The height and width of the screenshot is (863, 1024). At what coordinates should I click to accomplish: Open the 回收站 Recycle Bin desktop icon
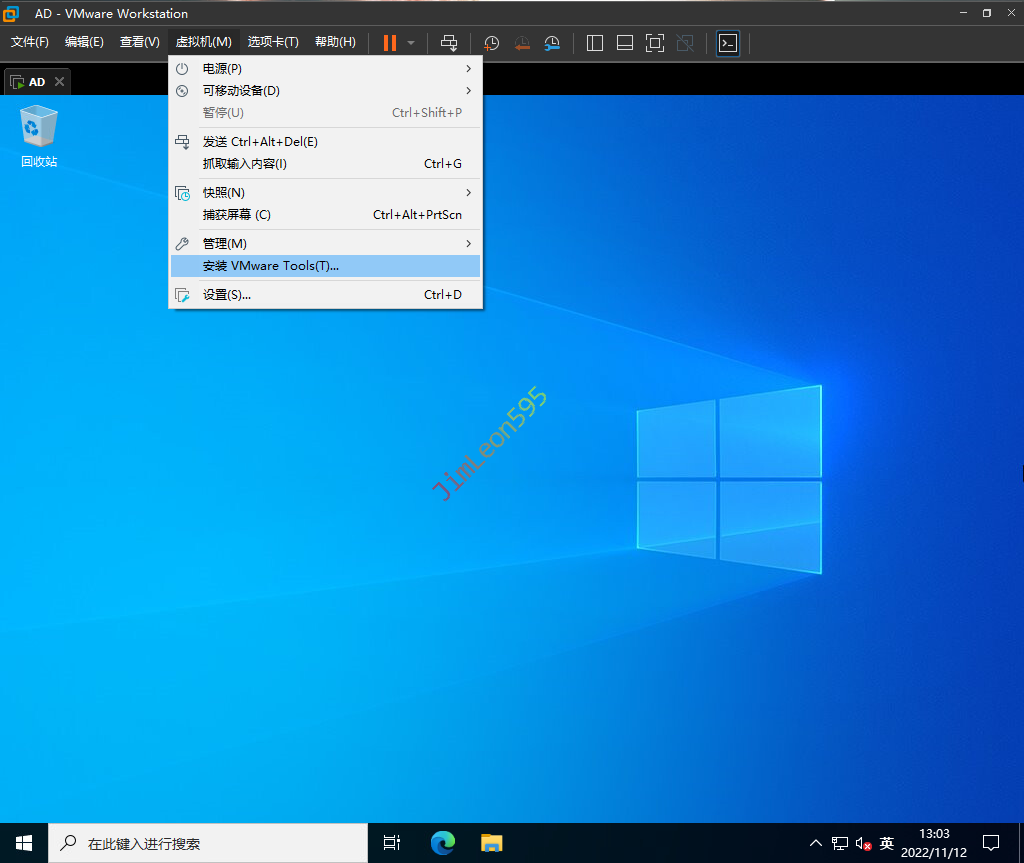point(39,137)
